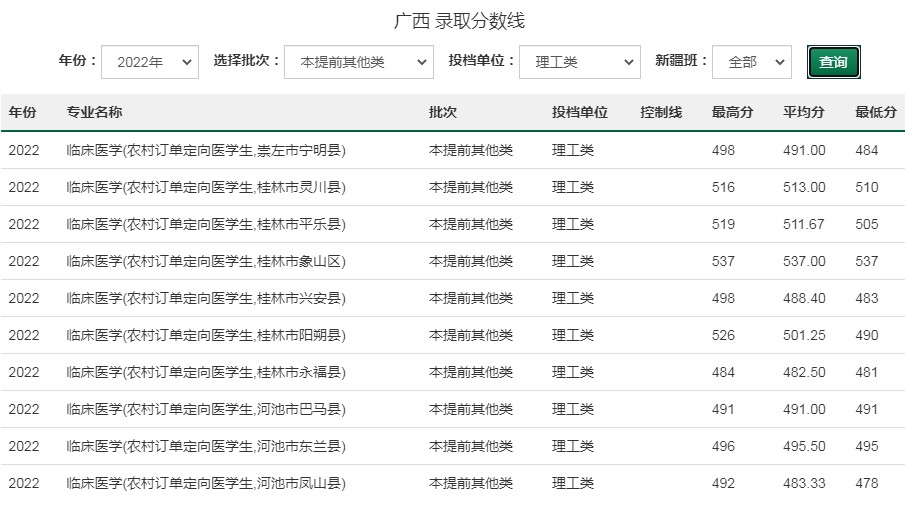Select the 河池市巴马县 major row

[452, 409]
